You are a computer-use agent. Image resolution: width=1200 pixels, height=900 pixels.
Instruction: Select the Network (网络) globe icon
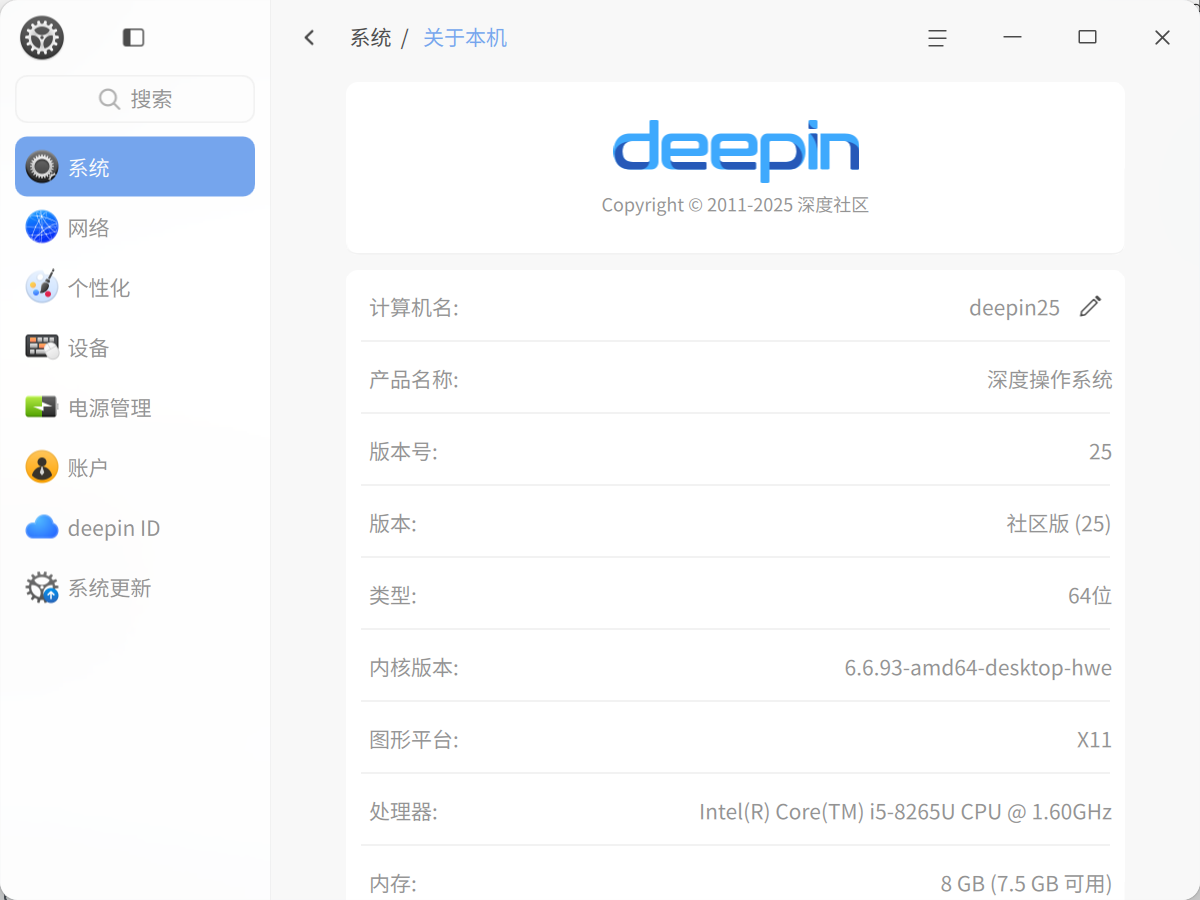coord(42,227)
